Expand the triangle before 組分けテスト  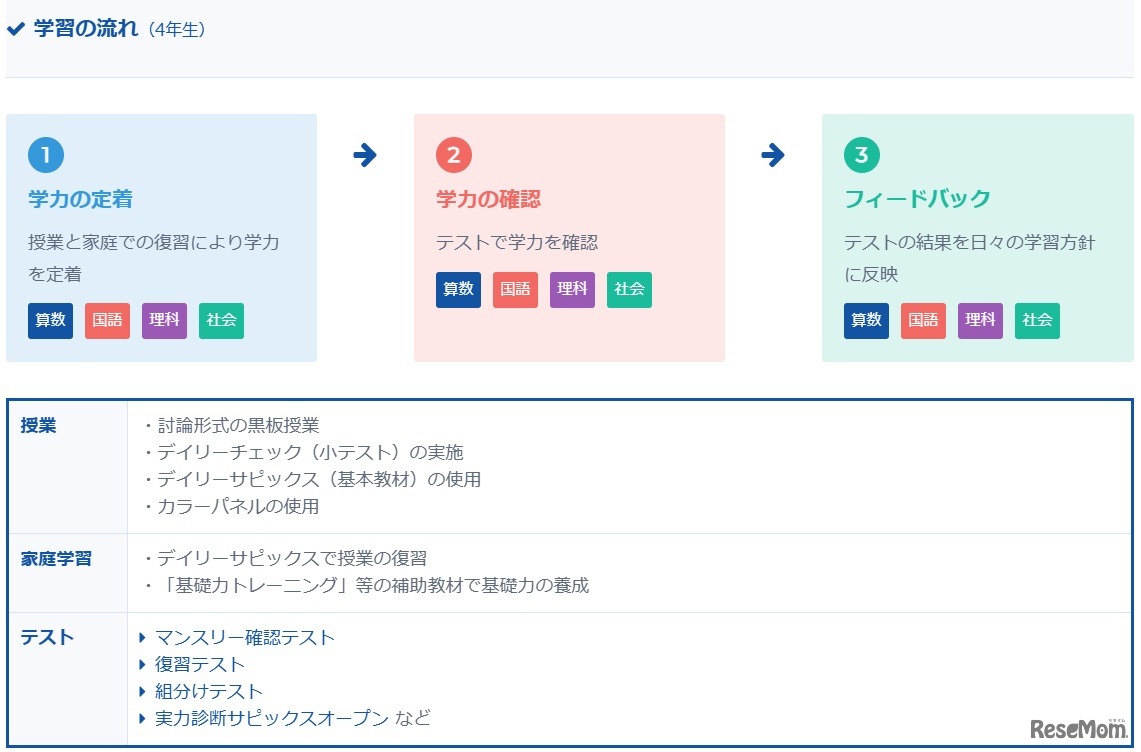[142, 691]
